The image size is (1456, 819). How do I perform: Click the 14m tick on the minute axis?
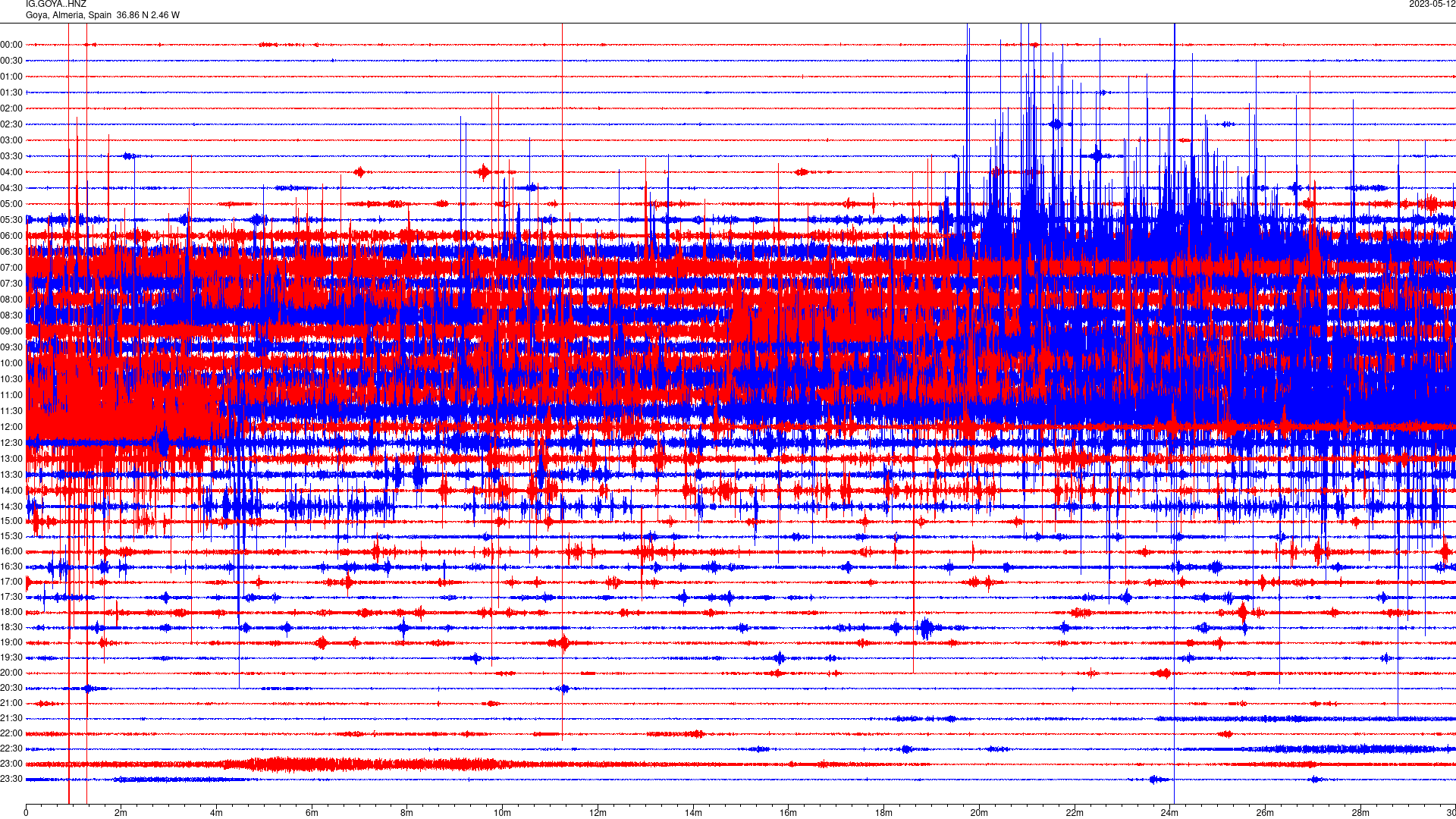tap(693, 813)
